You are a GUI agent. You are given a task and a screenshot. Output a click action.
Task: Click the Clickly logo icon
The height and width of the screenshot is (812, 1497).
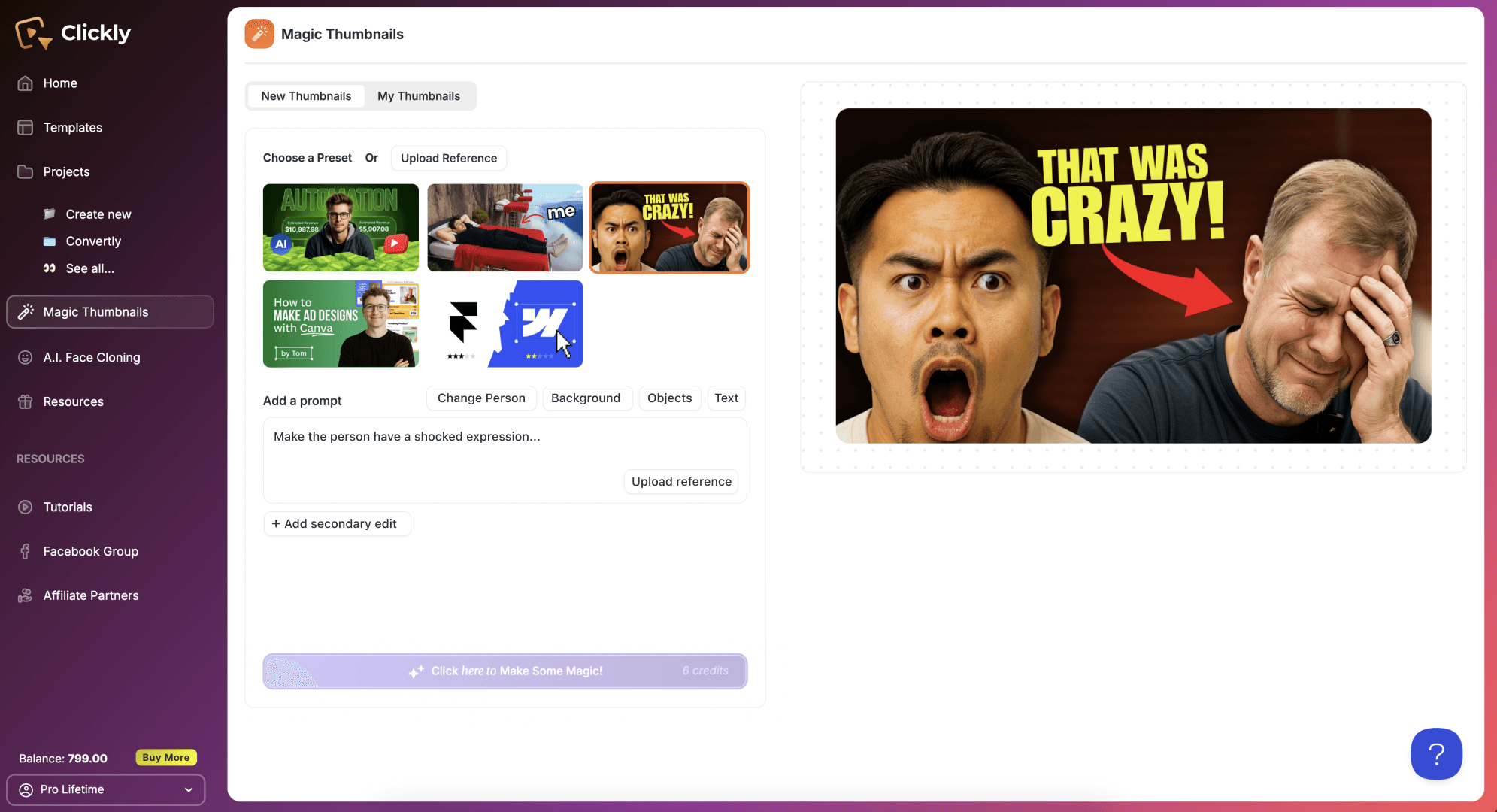[x=33, y=33]
